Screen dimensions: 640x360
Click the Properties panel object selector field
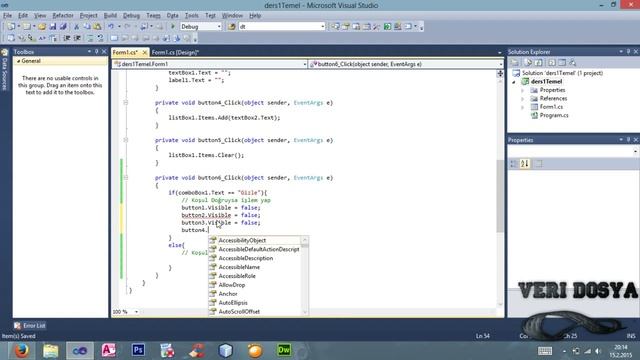tap(573, 151)
